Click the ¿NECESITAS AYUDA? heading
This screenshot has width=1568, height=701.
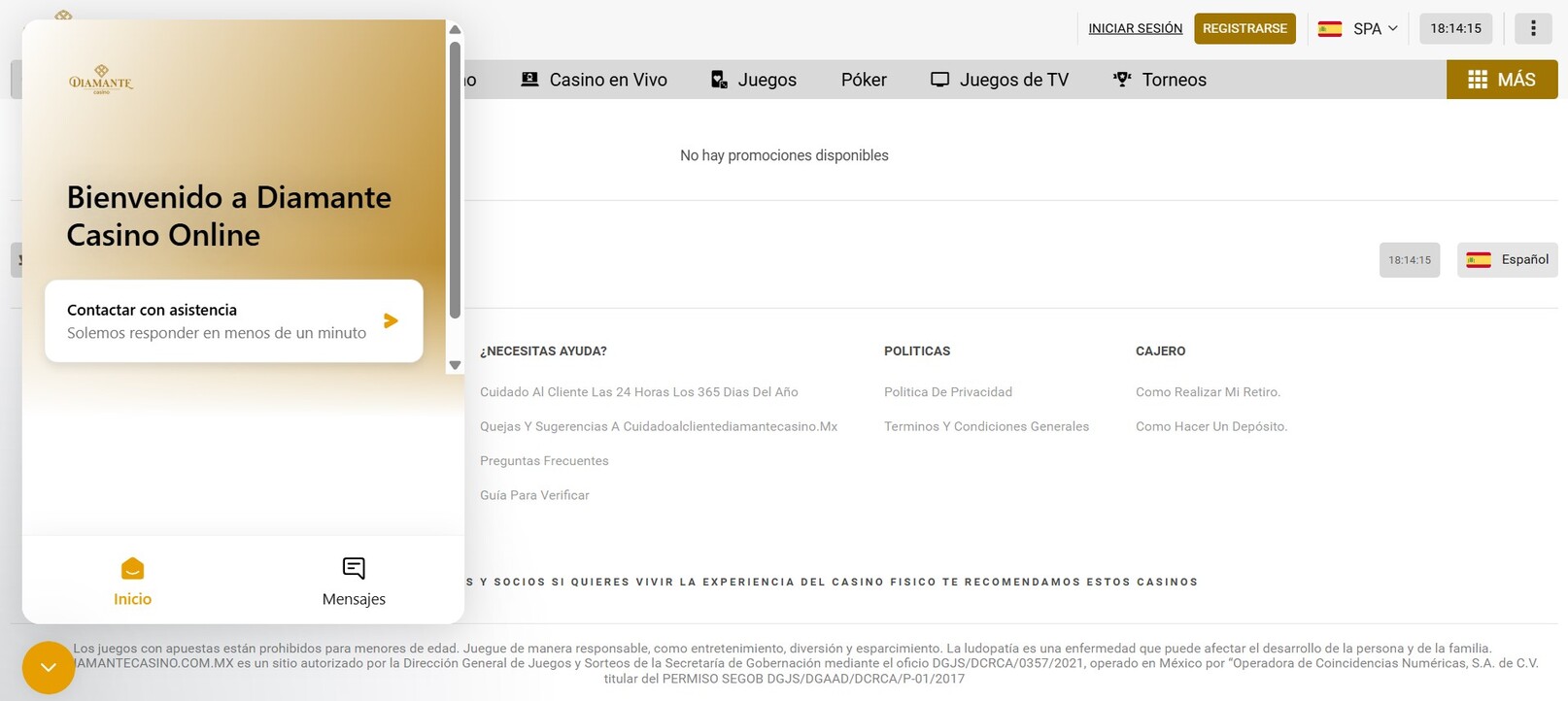point(543,351)
